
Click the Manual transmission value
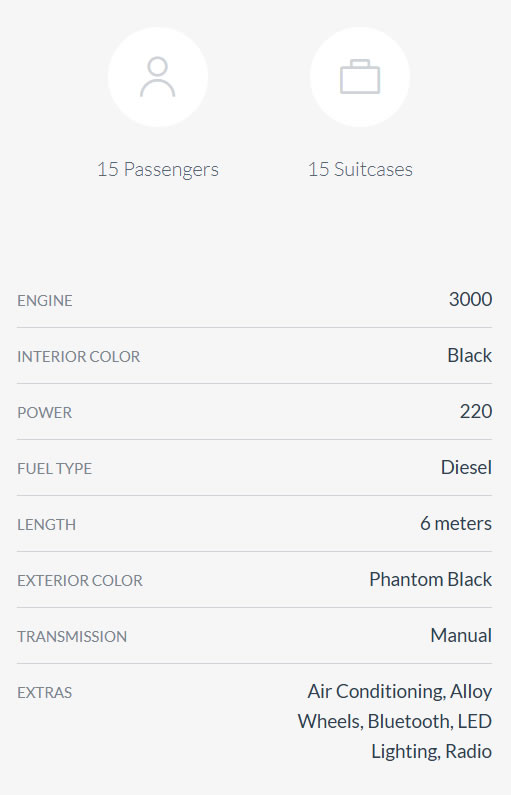coord(461,635)
